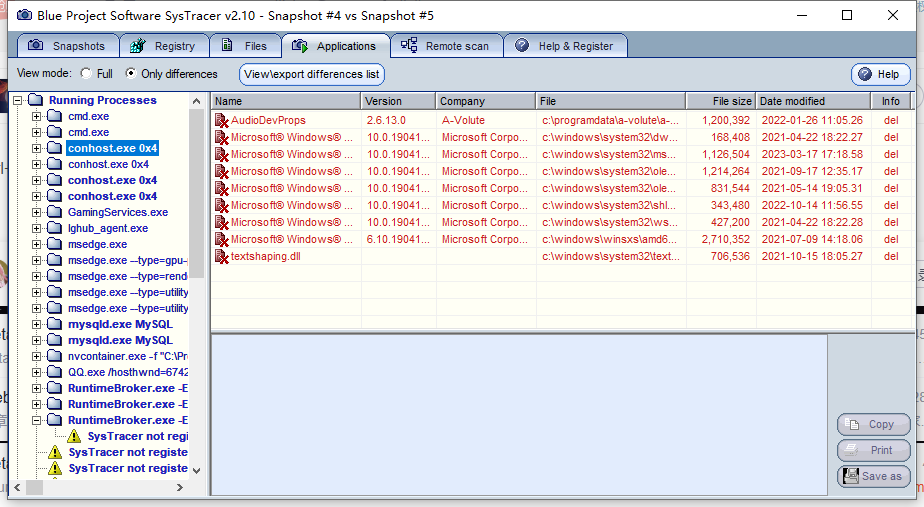The height and width of the screenshot is (507, 924).
Task: Sort by the Company column header
Action: (486, 101)
